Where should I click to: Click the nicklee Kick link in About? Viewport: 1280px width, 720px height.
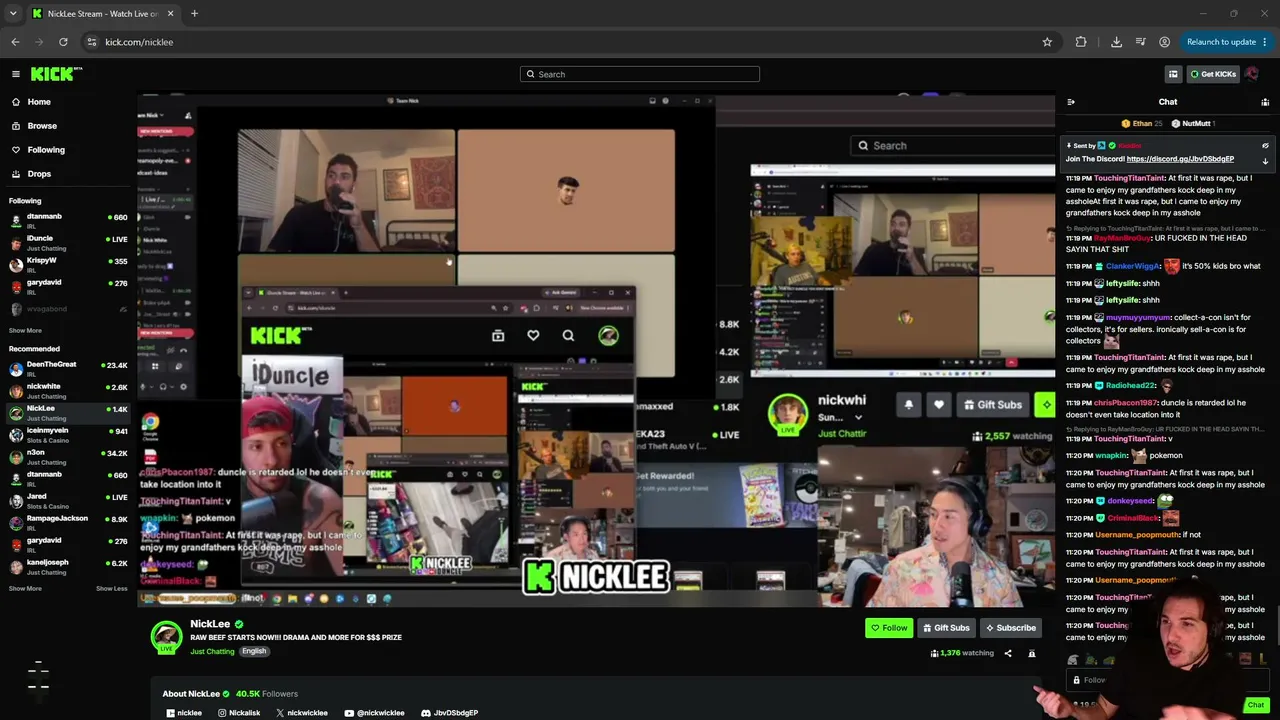click(184, 713)
